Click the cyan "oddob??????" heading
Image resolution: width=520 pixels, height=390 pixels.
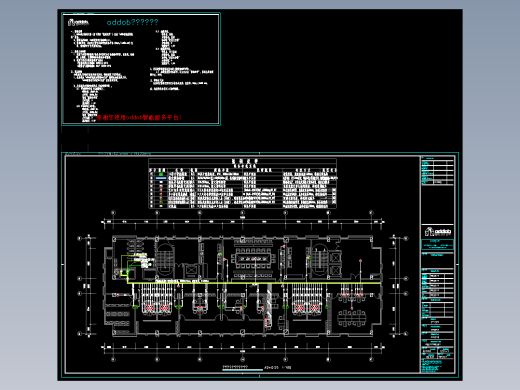click(133, 22)
